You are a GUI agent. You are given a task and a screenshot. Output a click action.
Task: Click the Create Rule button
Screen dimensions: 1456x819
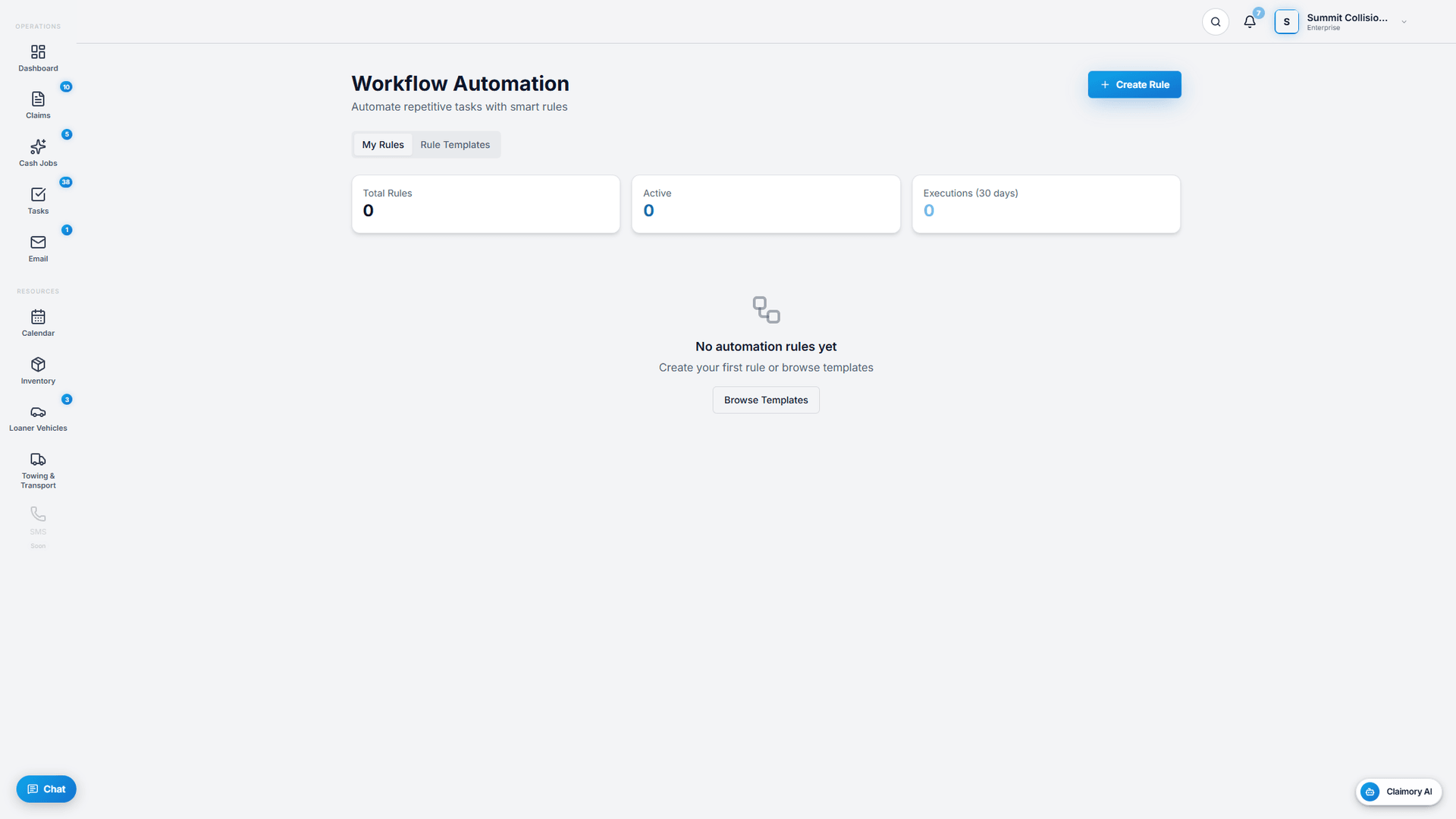(x=1134, y=85)
